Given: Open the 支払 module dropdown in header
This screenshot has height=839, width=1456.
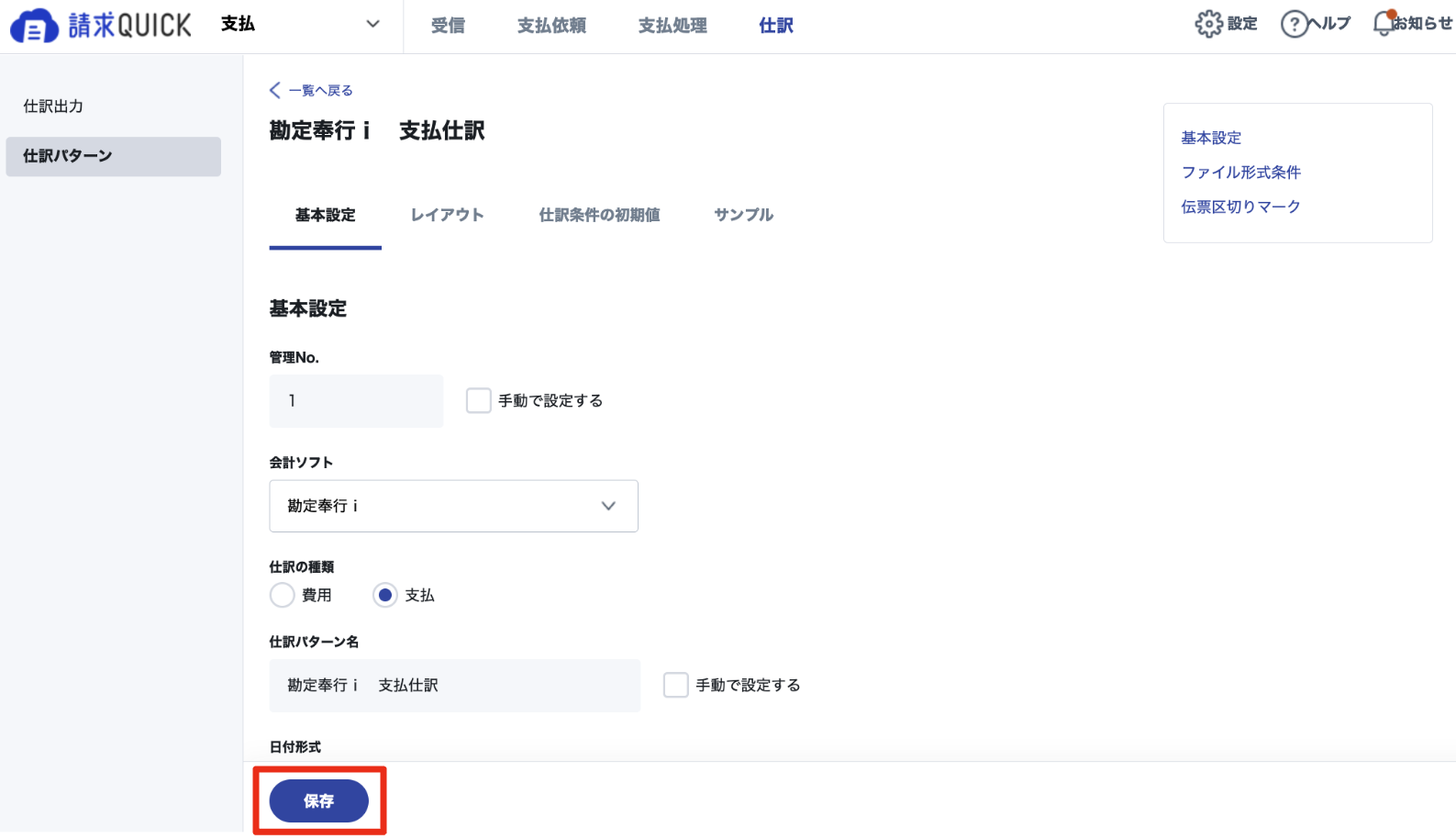Looking at the screenshot, I should [300, 24].
